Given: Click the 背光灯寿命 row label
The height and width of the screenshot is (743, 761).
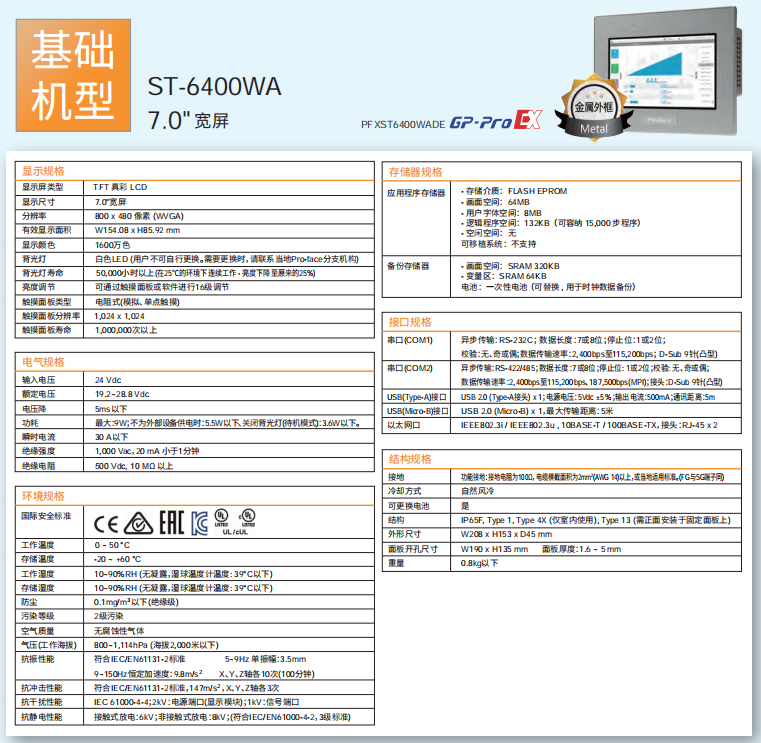Looking at the screenshot, I should coord(43,273).
